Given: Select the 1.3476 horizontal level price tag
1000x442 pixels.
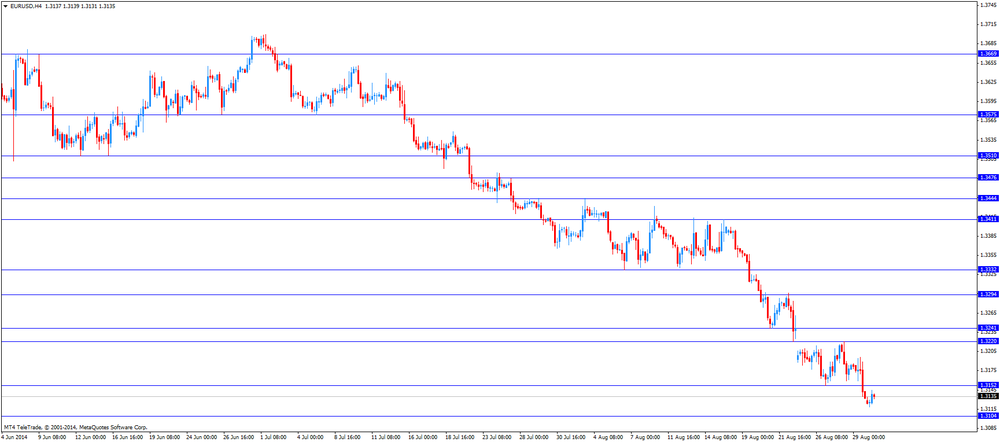Looking at the screenshot, I should [x=987, y=178].
